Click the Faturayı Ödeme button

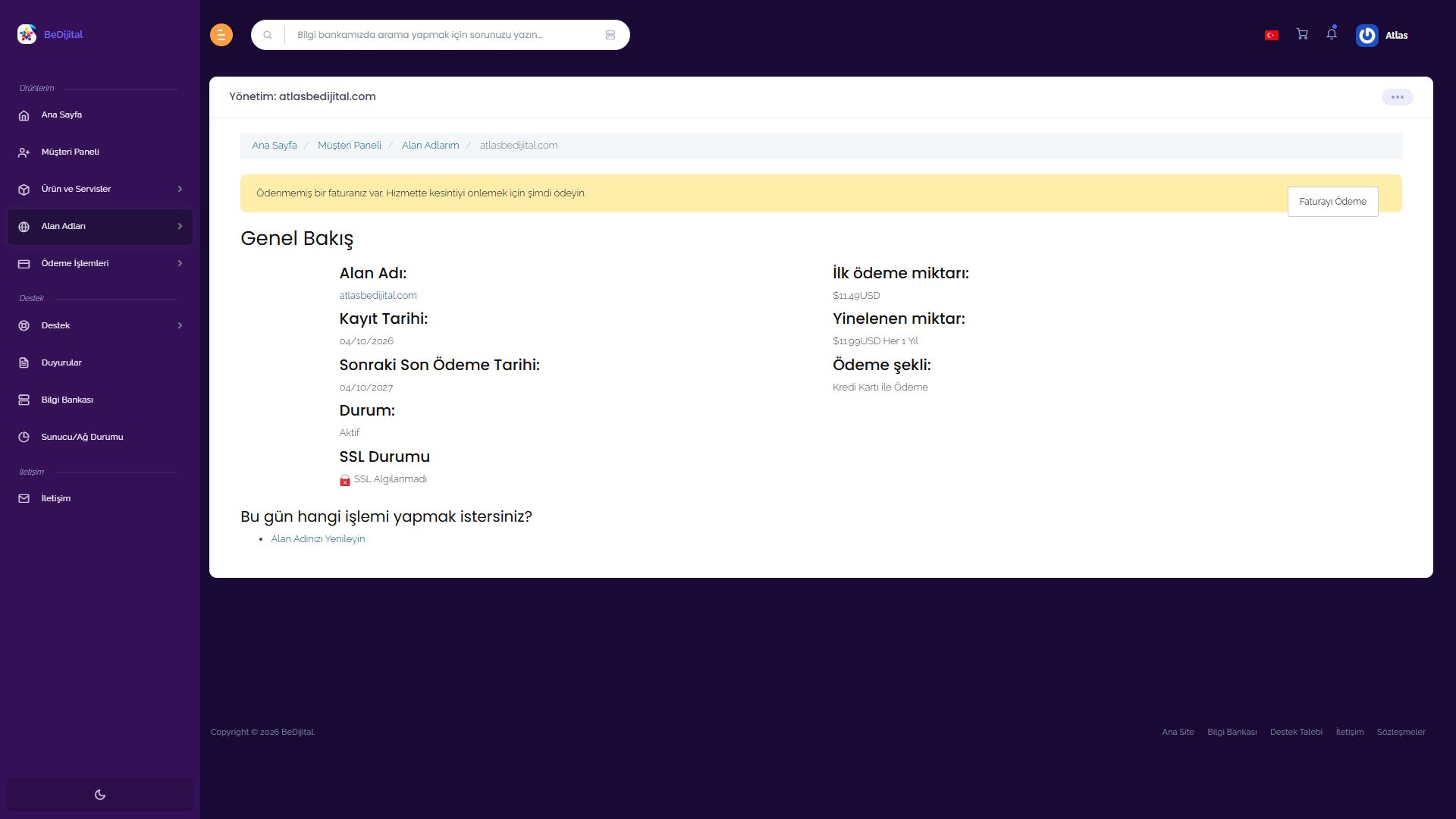(1332, 202)
